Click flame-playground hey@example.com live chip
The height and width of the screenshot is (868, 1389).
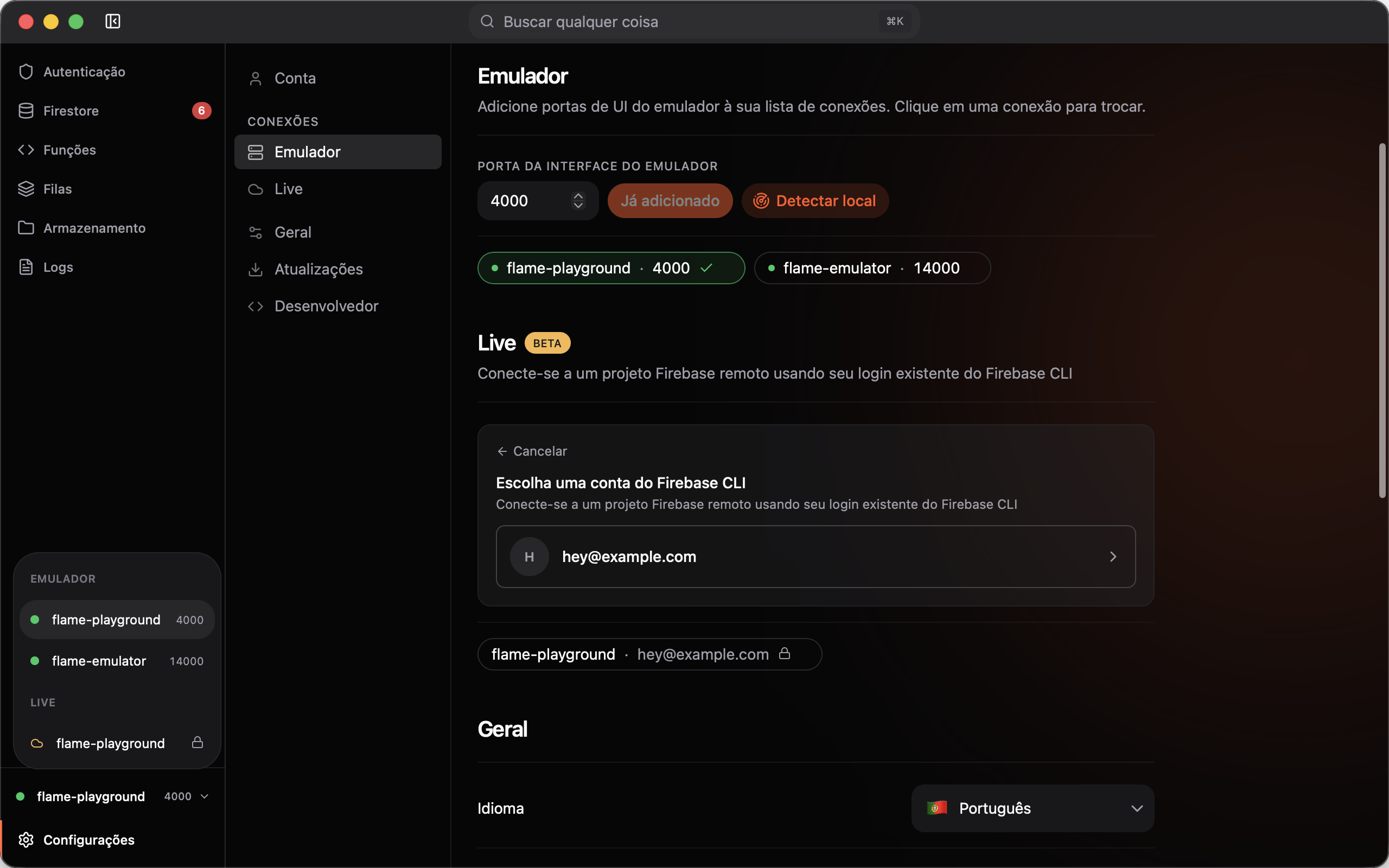649,654
